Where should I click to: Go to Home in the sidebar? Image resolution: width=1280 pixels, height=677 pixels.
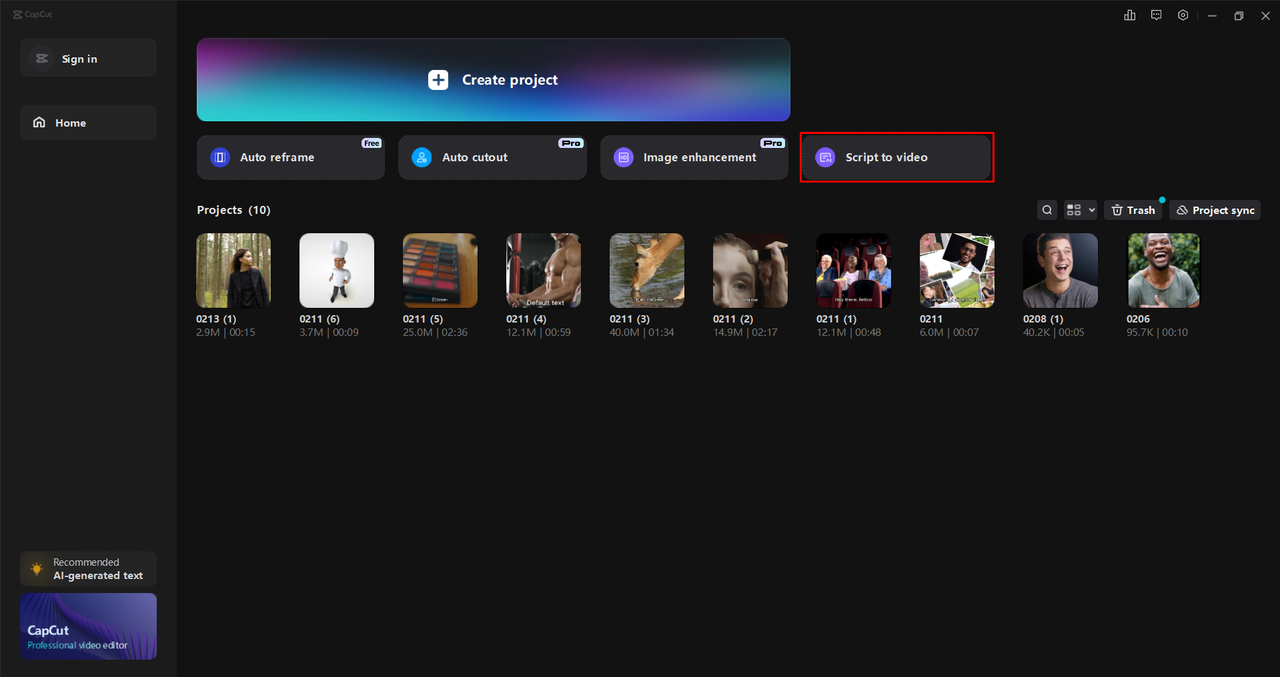click(88, 123)
